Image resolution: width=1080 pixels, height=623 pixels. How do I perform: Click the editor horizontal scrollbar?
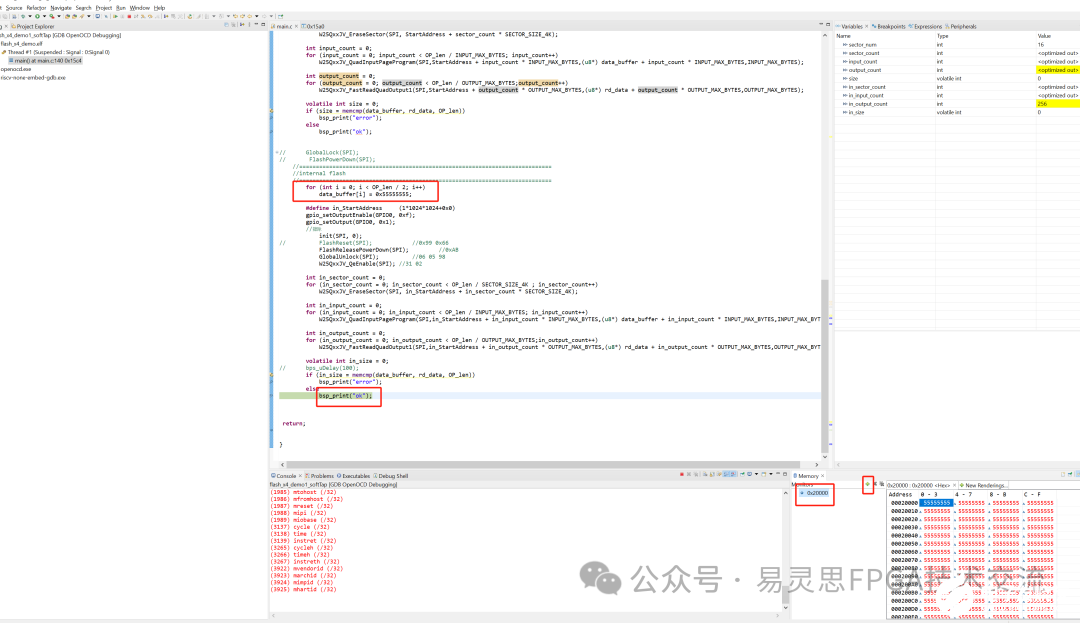pyautogui.click(x=543, y=465)
